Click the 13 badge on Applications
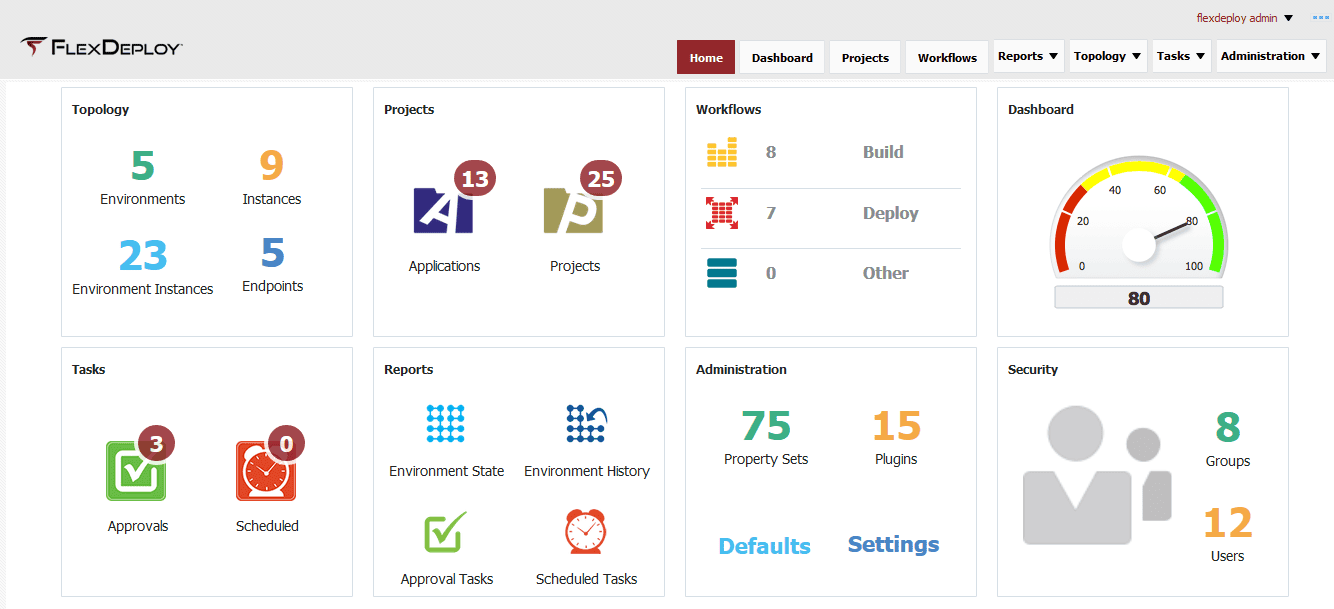This screenshot has height=609, width=1334. (475, 179)
